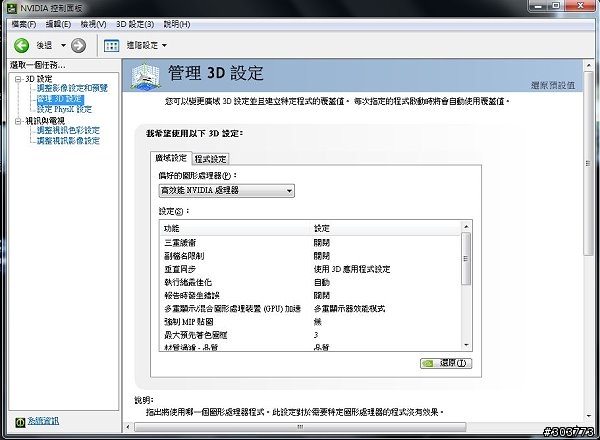Click the 設定 column header
The height and width of the screenshot is (440, 600).
pyautogui.click(x=321, y=228)
